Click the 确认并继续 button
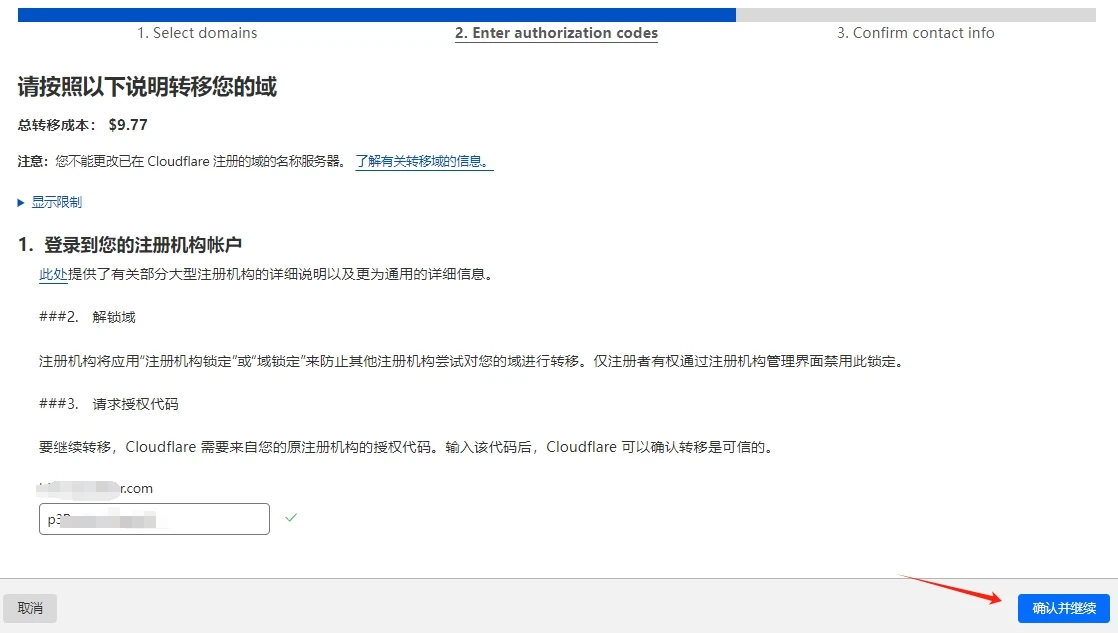The image size is (1118, 633). (x=1063, y=608)
